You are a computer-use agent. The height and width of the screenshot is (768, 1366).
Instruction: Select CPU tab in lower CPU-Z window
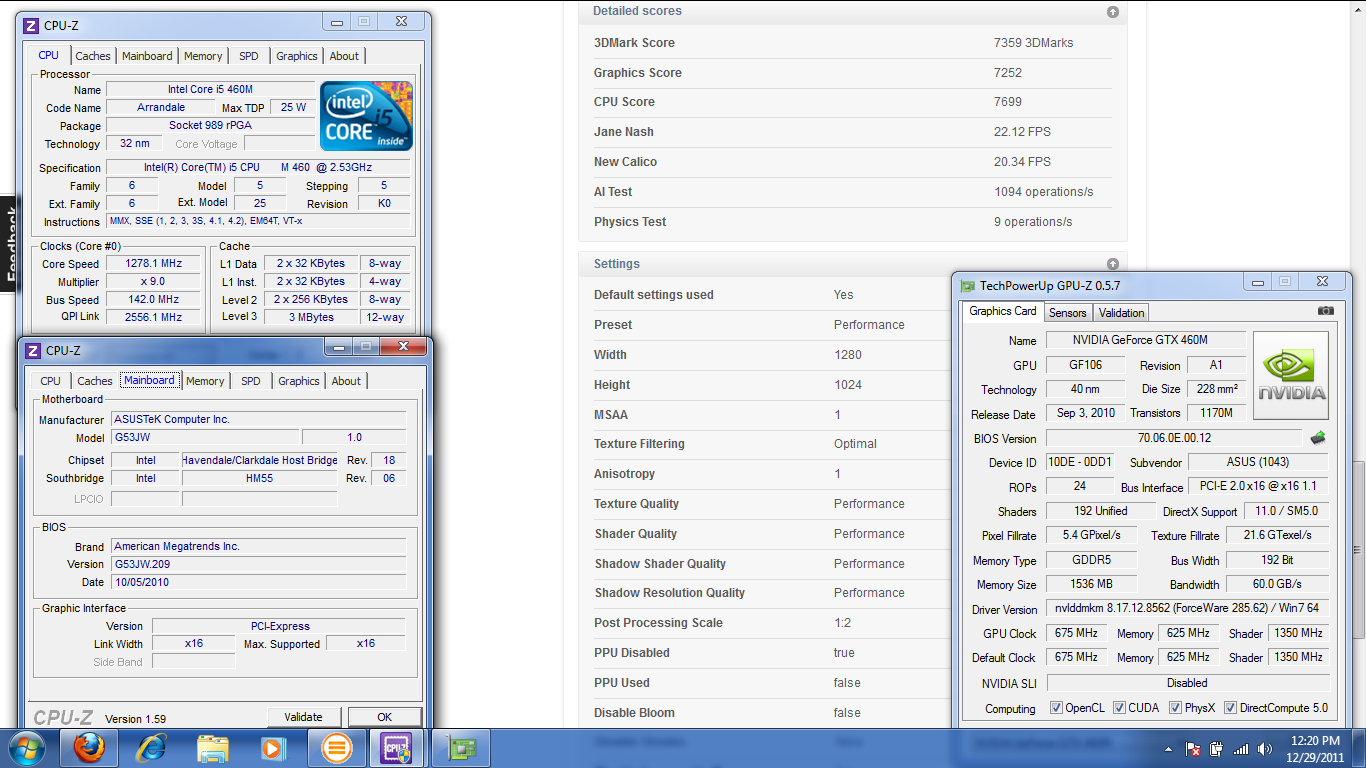click(x=51, y=381)
